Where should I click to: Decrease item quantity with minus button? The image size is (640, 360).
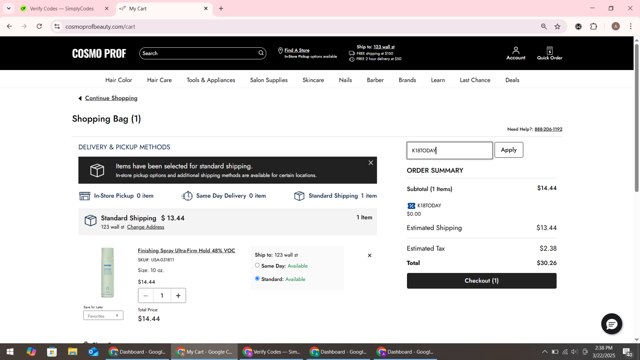pyautogui.click(x=146, y=296)
